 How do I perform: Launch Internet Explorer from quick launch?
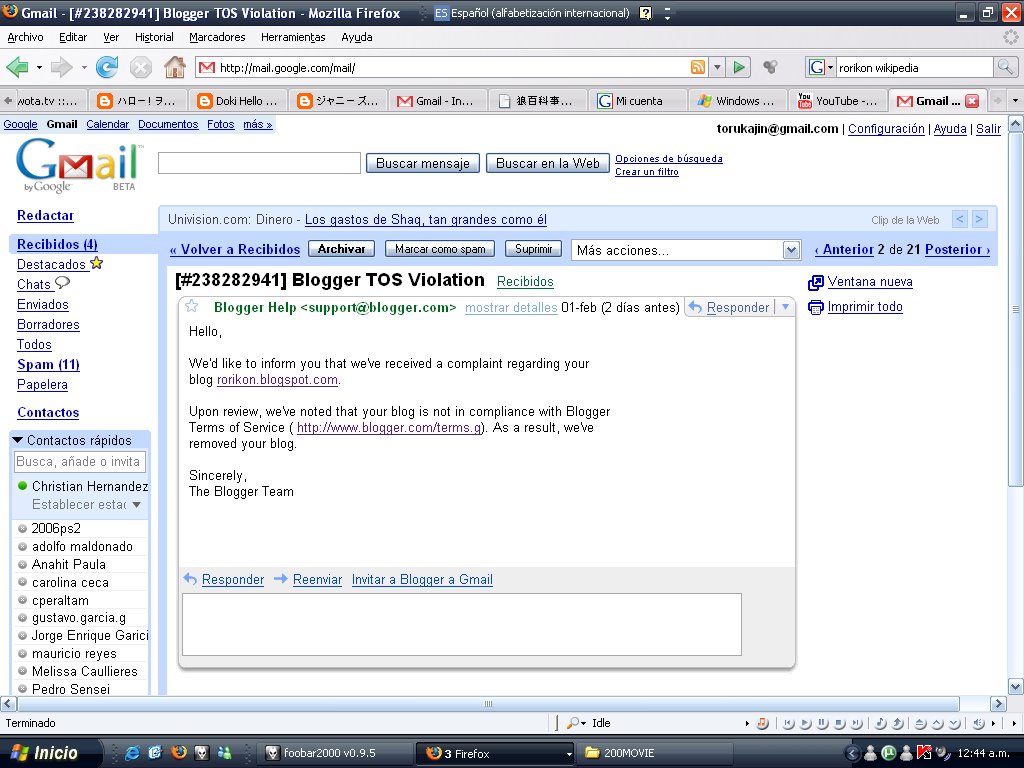[132, 753]
